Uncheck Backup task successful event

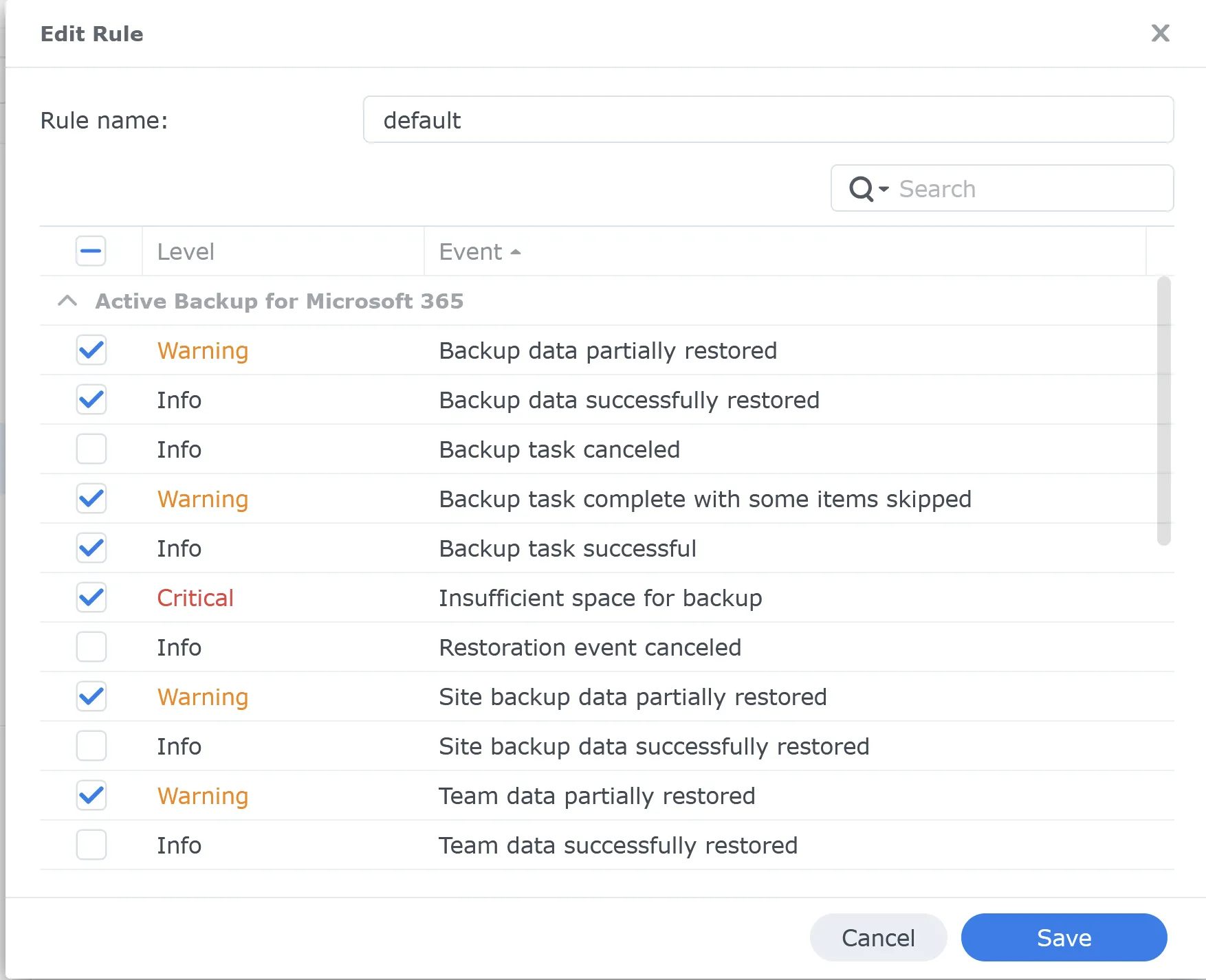pos(91,548)
